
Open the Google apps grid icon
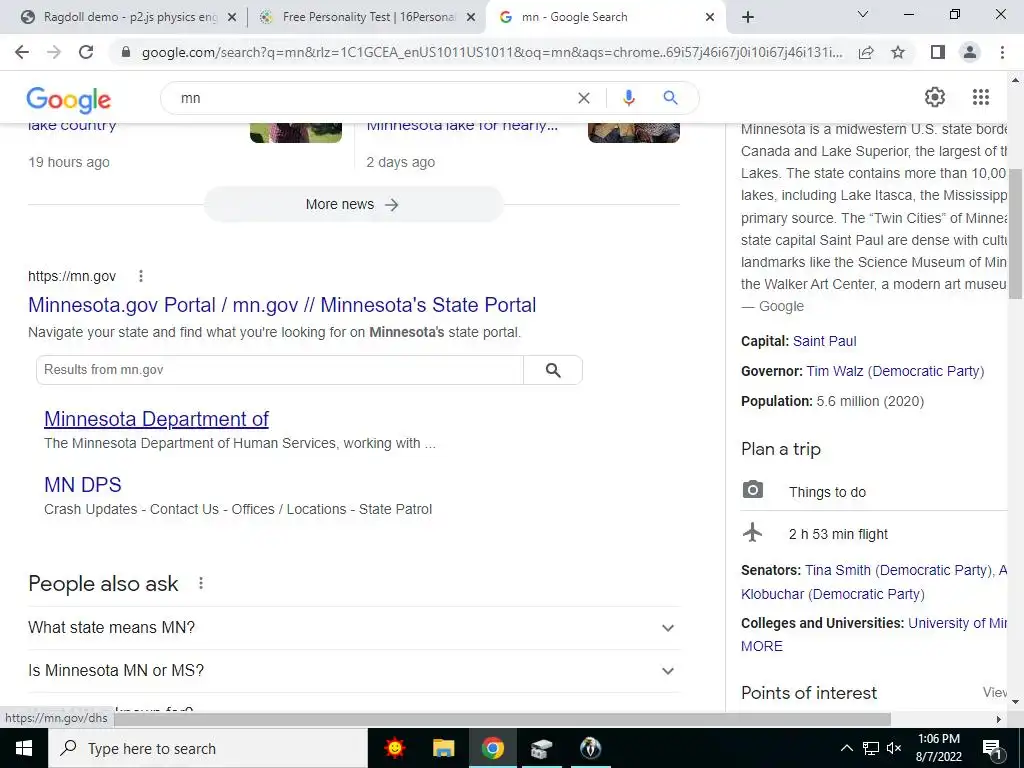pyautogui.click(x=981, y=97)
